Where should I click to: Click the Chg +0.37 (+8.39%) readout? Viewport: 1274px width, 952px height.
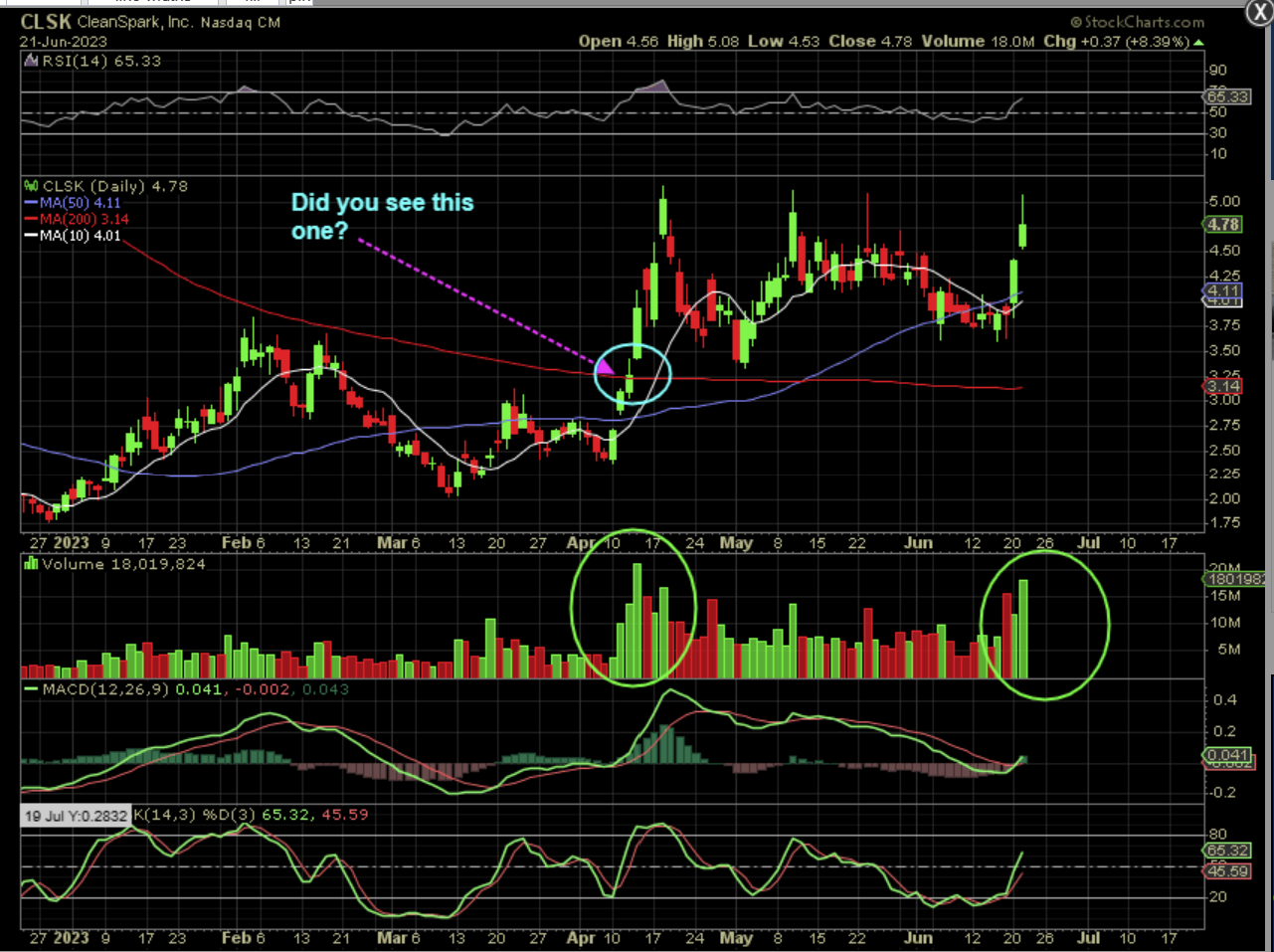(1116, 42)
